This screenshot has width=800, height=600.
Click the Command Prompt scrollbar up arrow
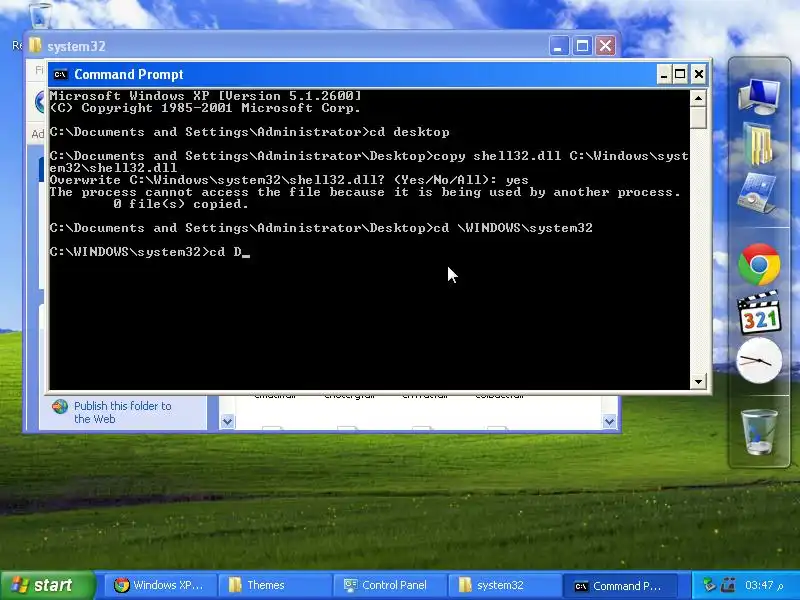coord(698,97)
